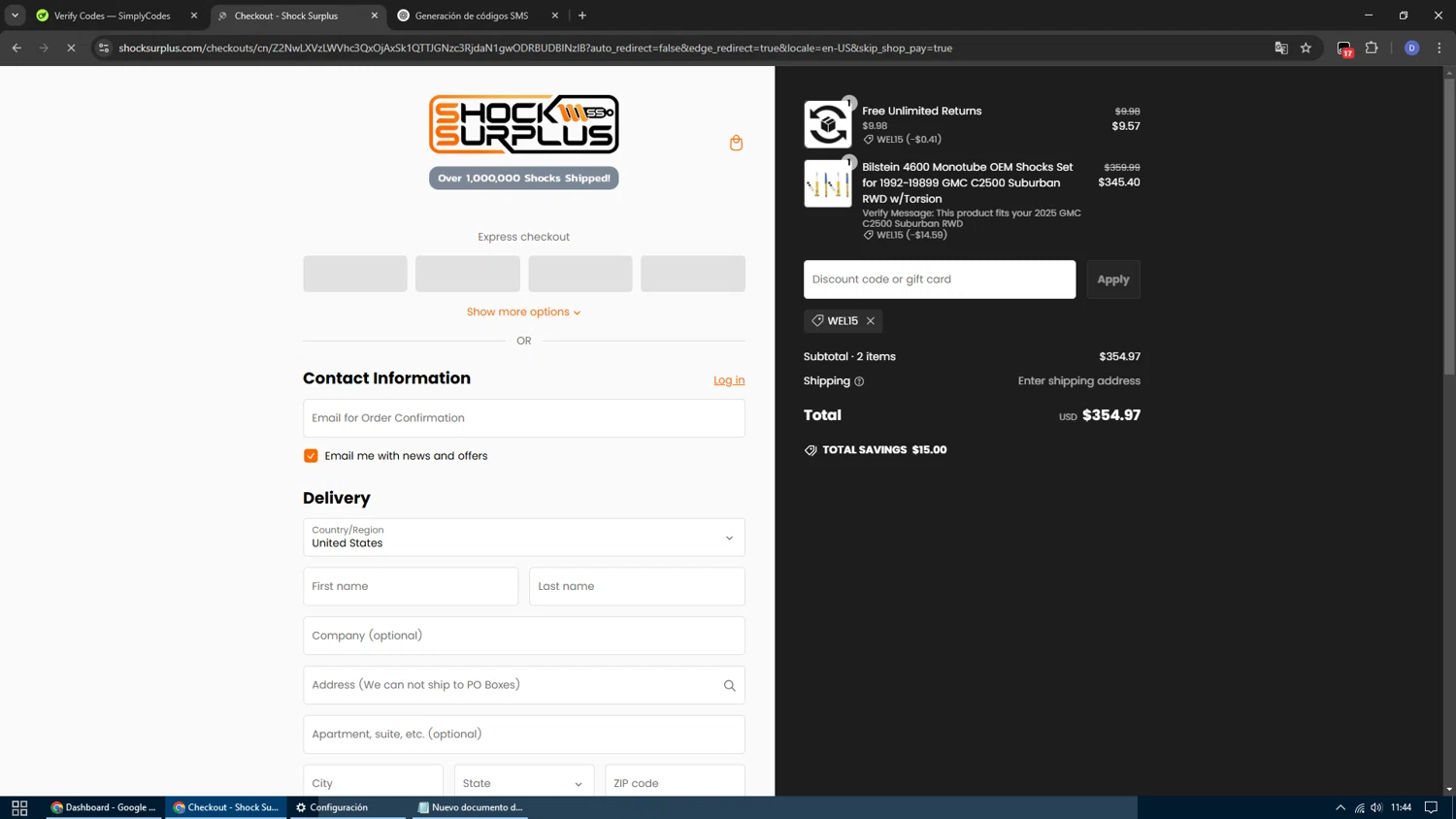The width and height of the screenshot is (1456, 819).
Task: Focus the ZIP code field
Action: coord(675,782)
